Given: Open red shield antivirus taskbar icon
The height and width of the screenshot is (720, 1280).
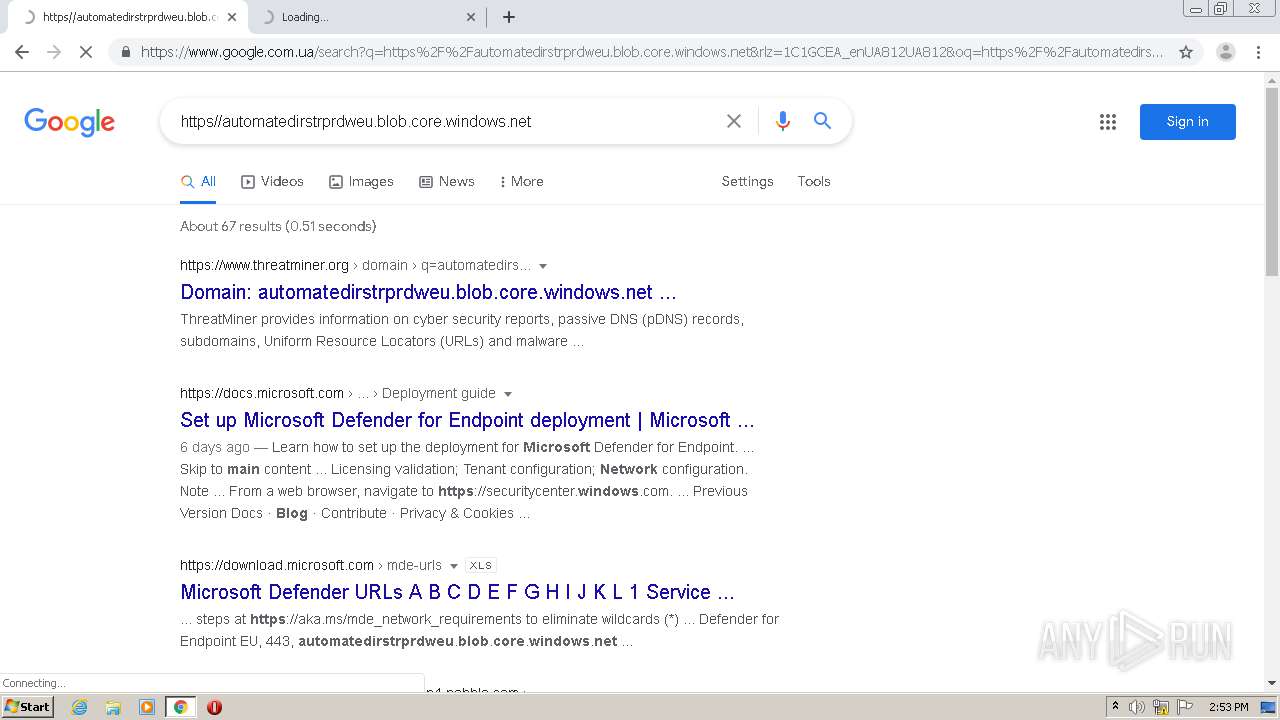Looking at the screenshot, I should pyautogui.click(x=214, y=707).
